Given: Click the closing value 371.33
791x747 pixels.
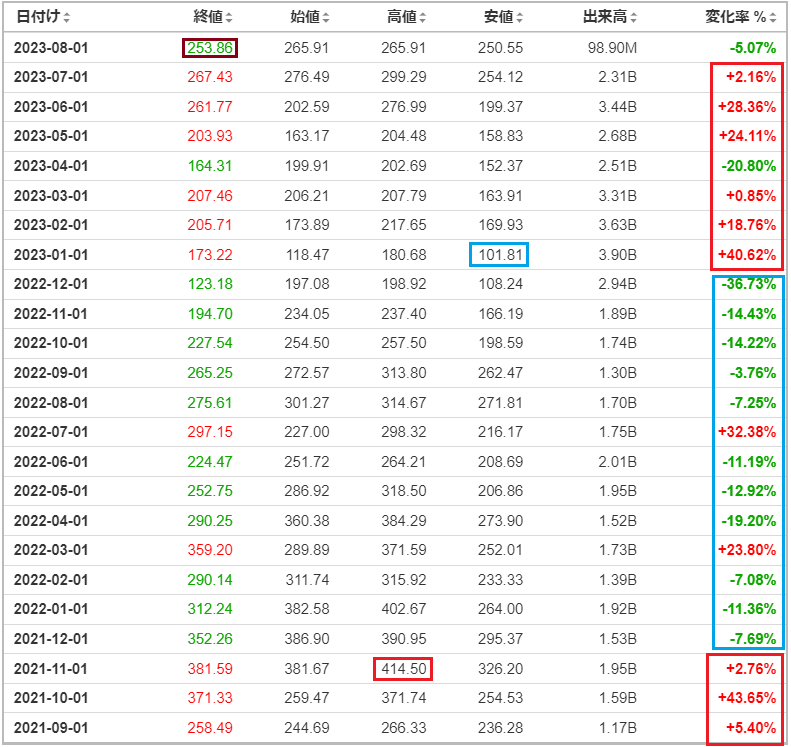Looking at the screenshot, I should click(x=210, y=698).
